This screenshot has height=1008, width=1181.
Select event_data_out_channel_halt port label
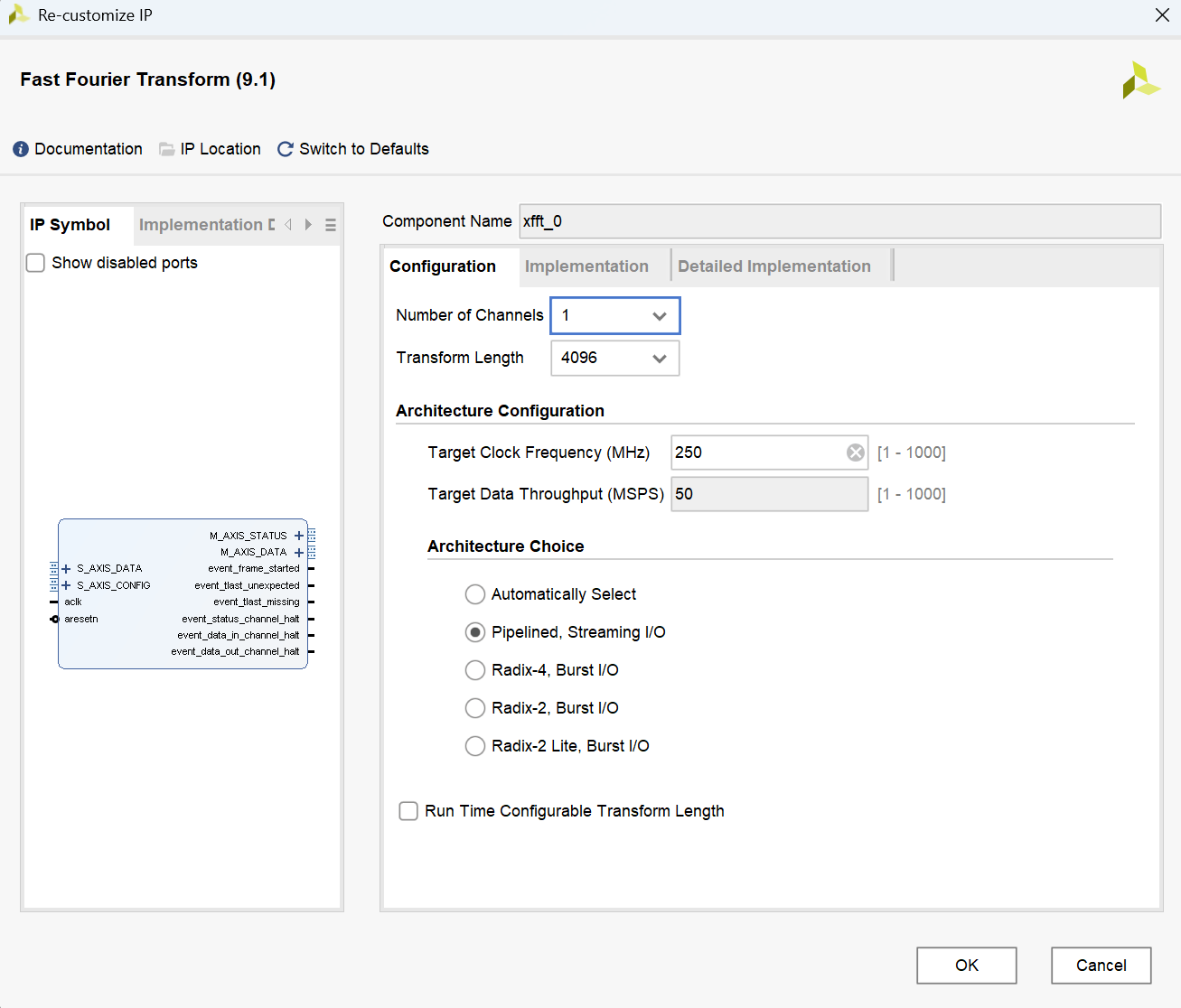coord(235,651)
